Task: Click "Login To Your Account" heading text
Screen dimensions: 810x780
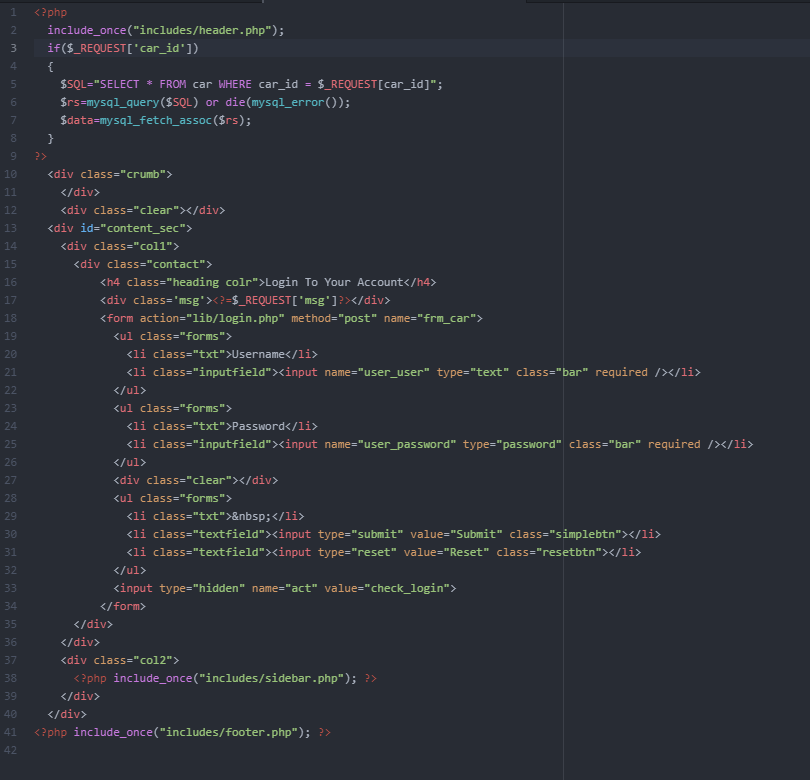Action: pos(334,282)
